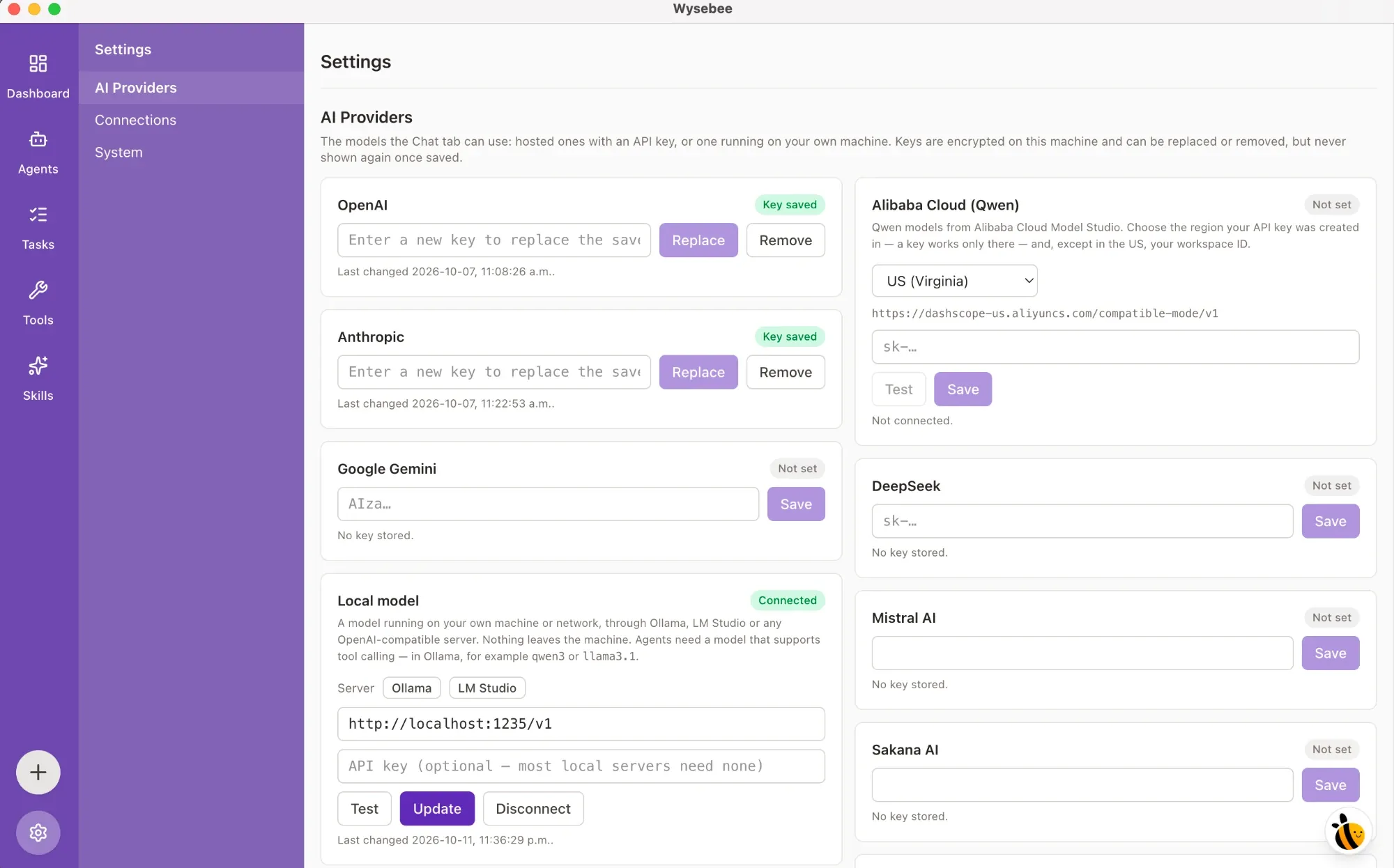1394x868 pixels.
Task: Click the dashscope-us endpoint URL text
Action: tap(1045, 313)
